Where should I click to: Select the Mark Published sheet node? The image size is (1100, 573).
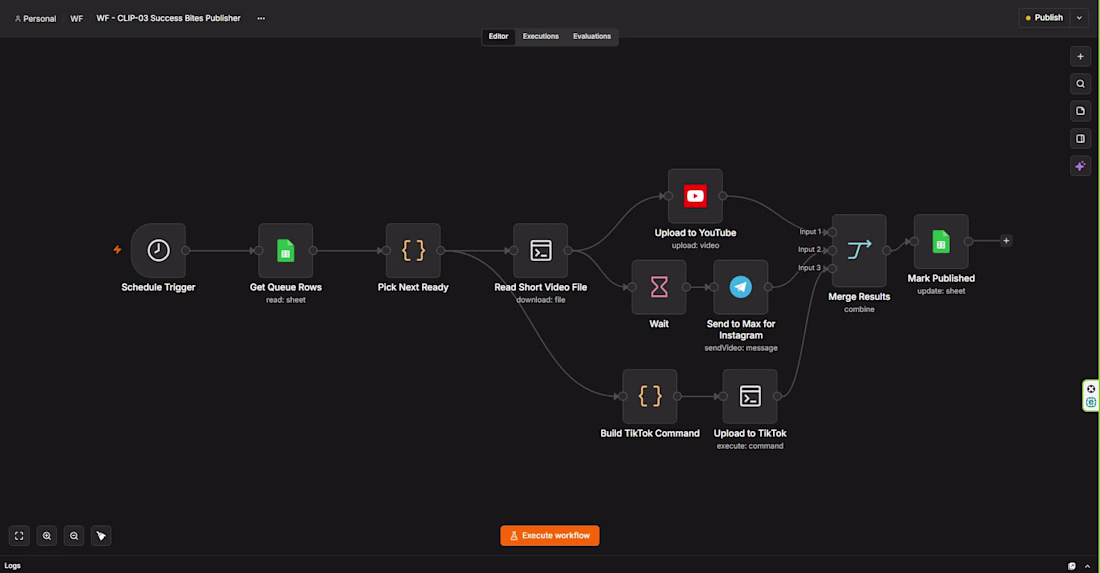tap(941, 241)
